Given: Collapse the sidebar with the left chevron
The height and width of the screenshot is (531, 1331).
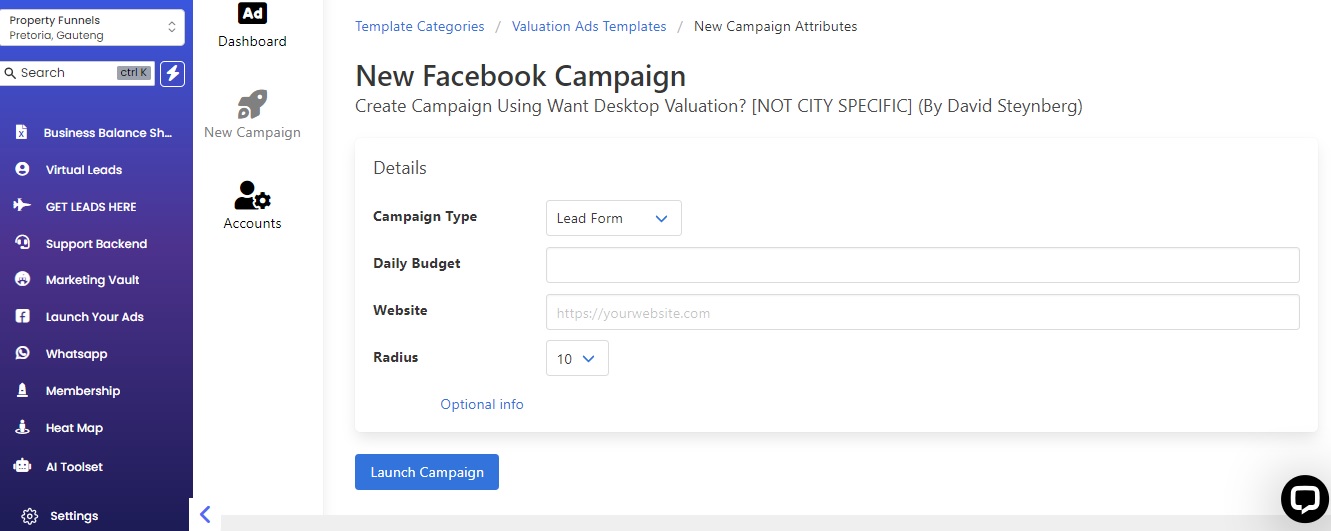Looking at the screenshot, I should coord(205,515).
